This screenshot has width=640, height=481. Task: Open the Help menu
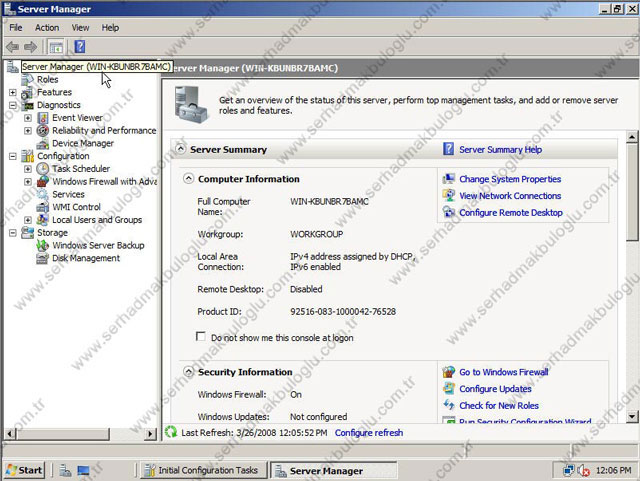tap(110, 28)
